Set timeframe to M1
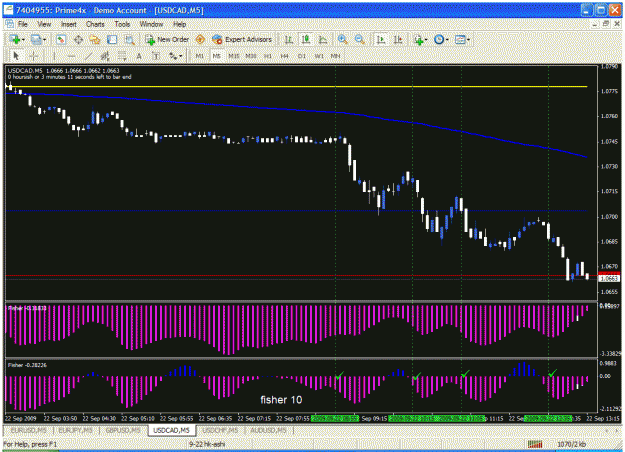 199,56
